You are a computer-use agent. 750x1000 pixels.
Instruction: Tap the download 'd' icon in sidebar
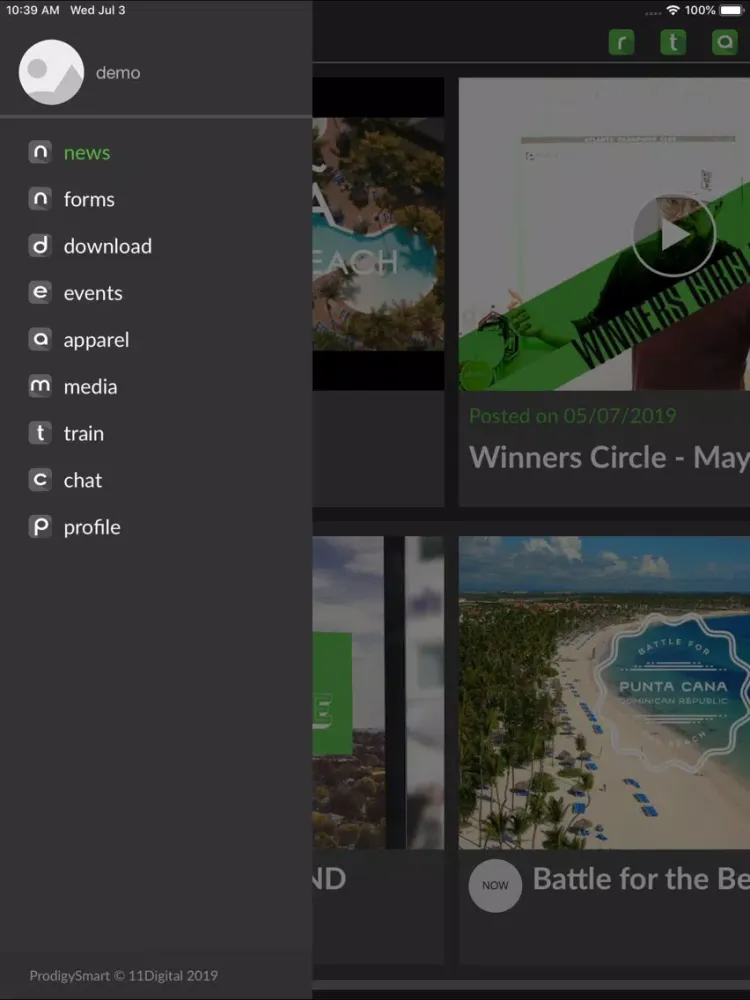coord(40,246)
